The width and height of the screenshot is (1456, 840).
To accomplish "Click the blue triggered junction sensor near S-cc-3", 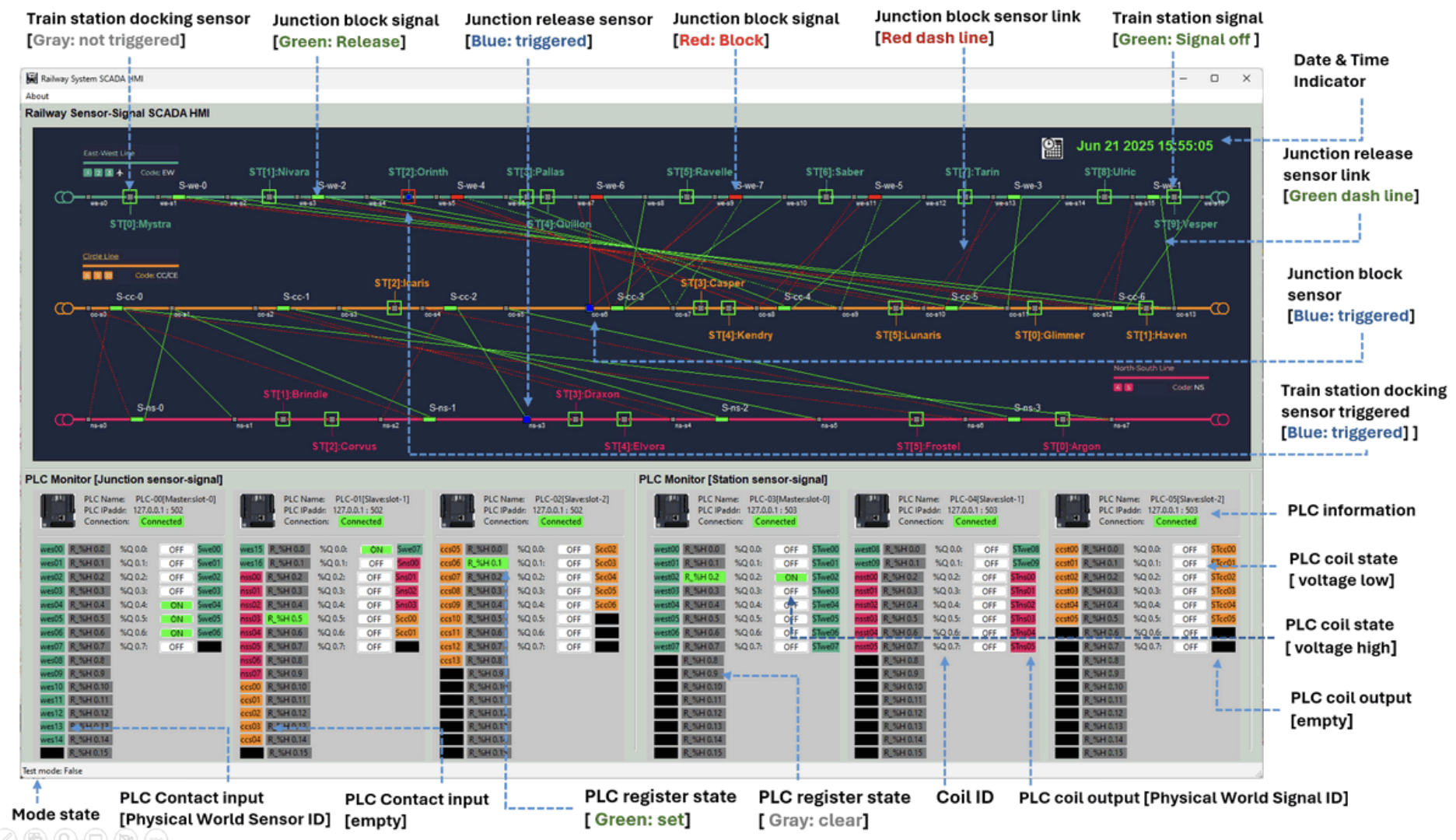I will (589, 307).
